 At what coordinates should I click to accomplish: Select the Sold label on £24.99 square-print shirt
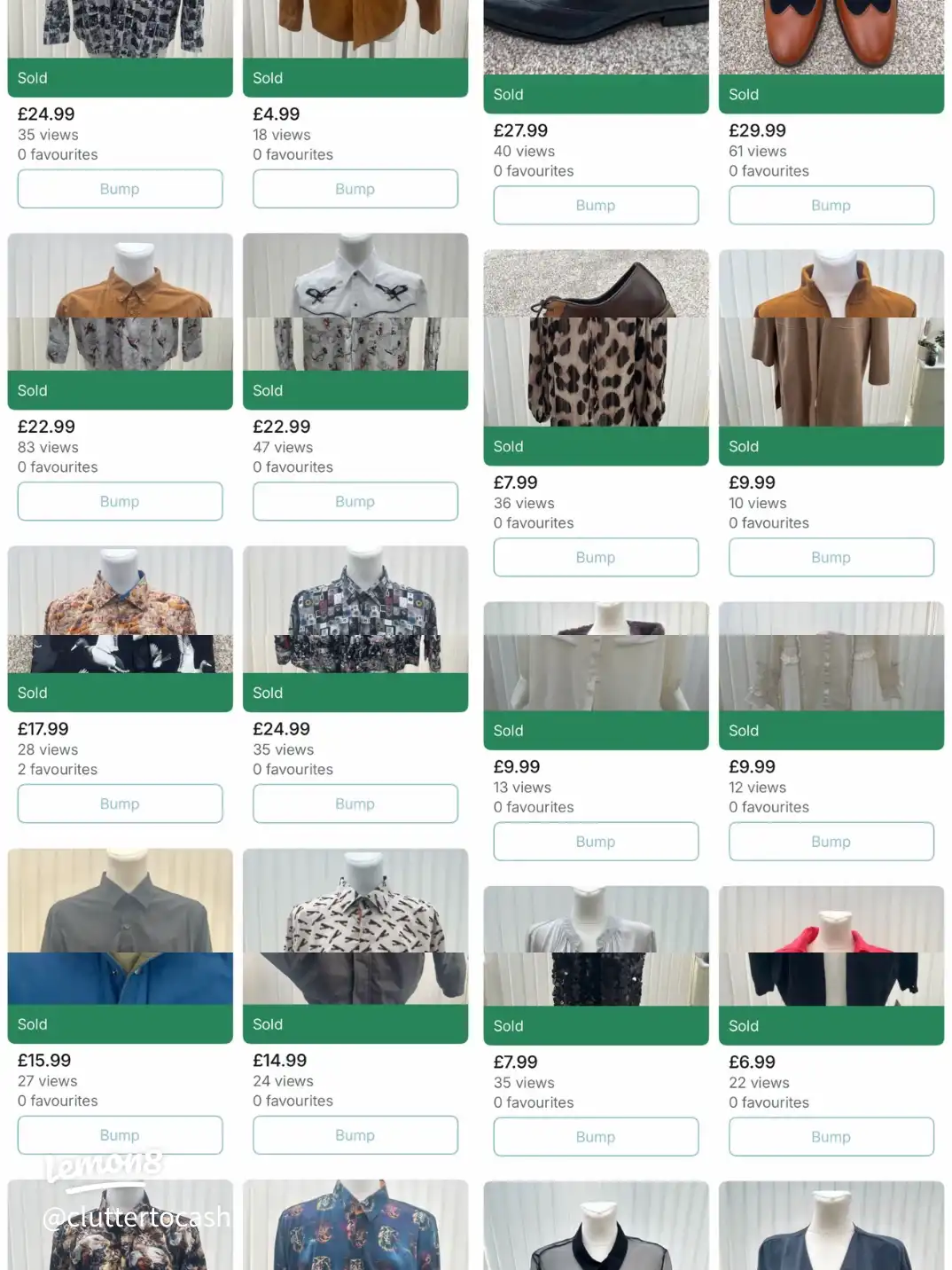pos(268,693)
